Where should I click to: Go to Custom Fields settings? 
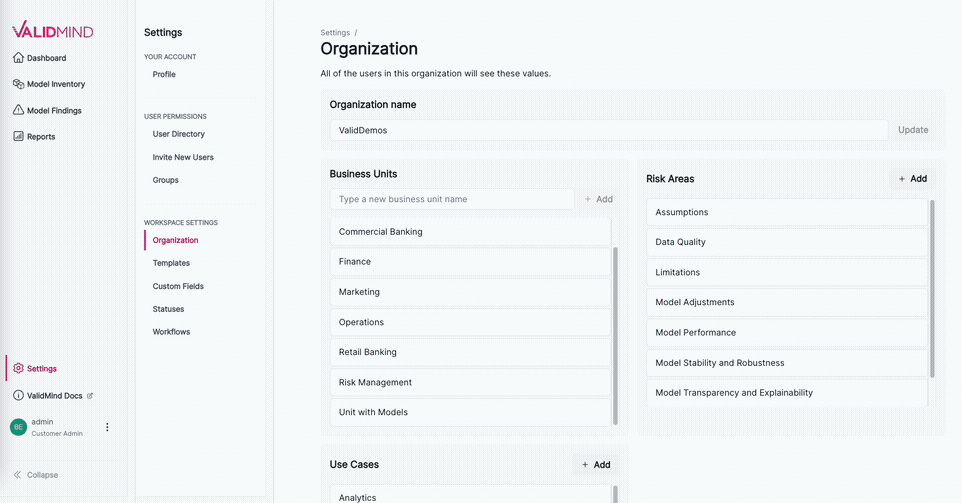point(178,286)
